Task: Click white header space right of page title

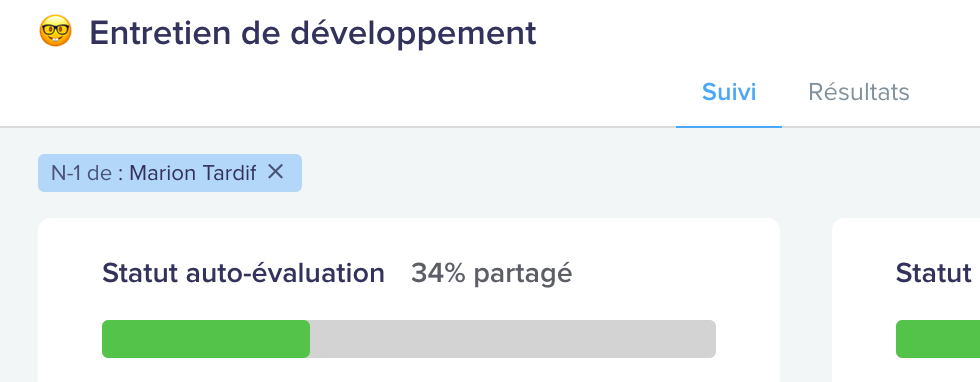Action: tap(750, 31)
